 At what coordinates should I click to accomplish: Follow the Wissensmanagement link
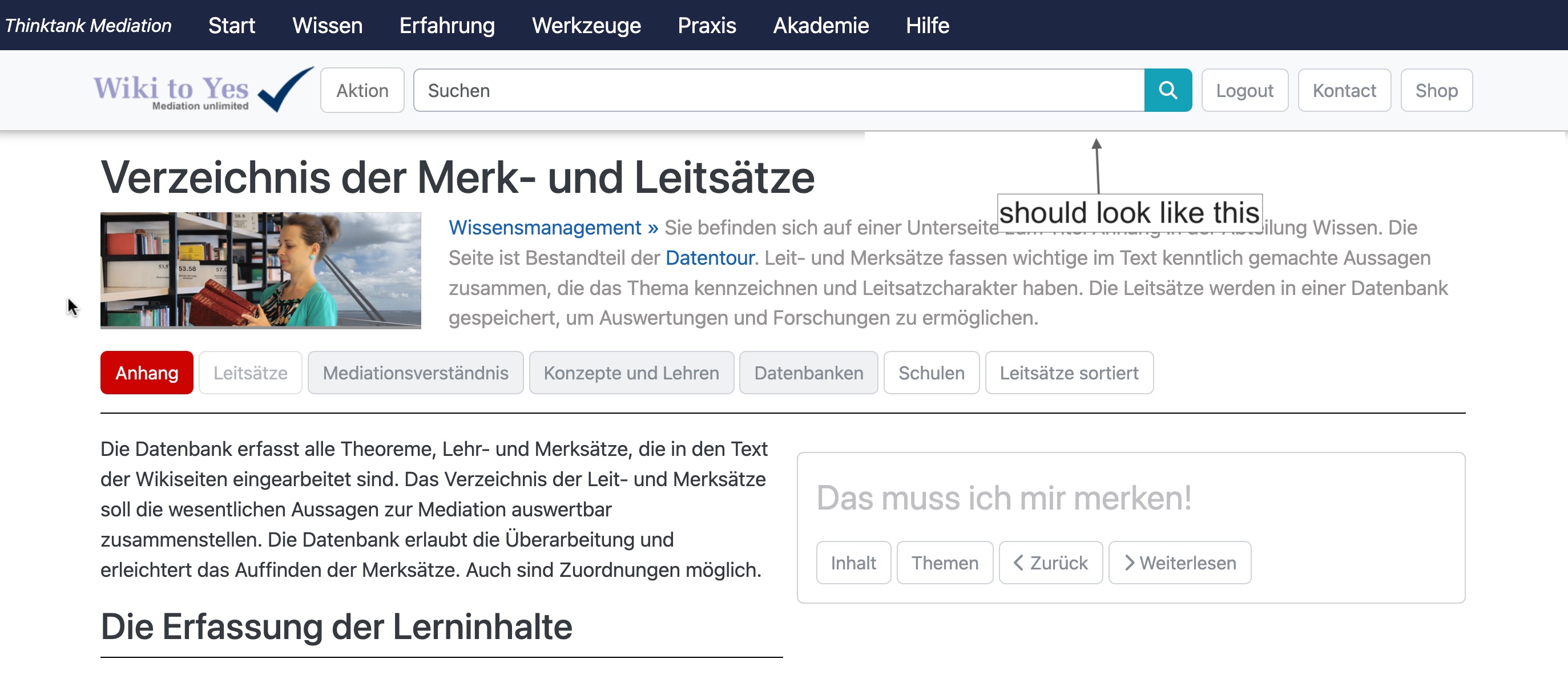544,227
